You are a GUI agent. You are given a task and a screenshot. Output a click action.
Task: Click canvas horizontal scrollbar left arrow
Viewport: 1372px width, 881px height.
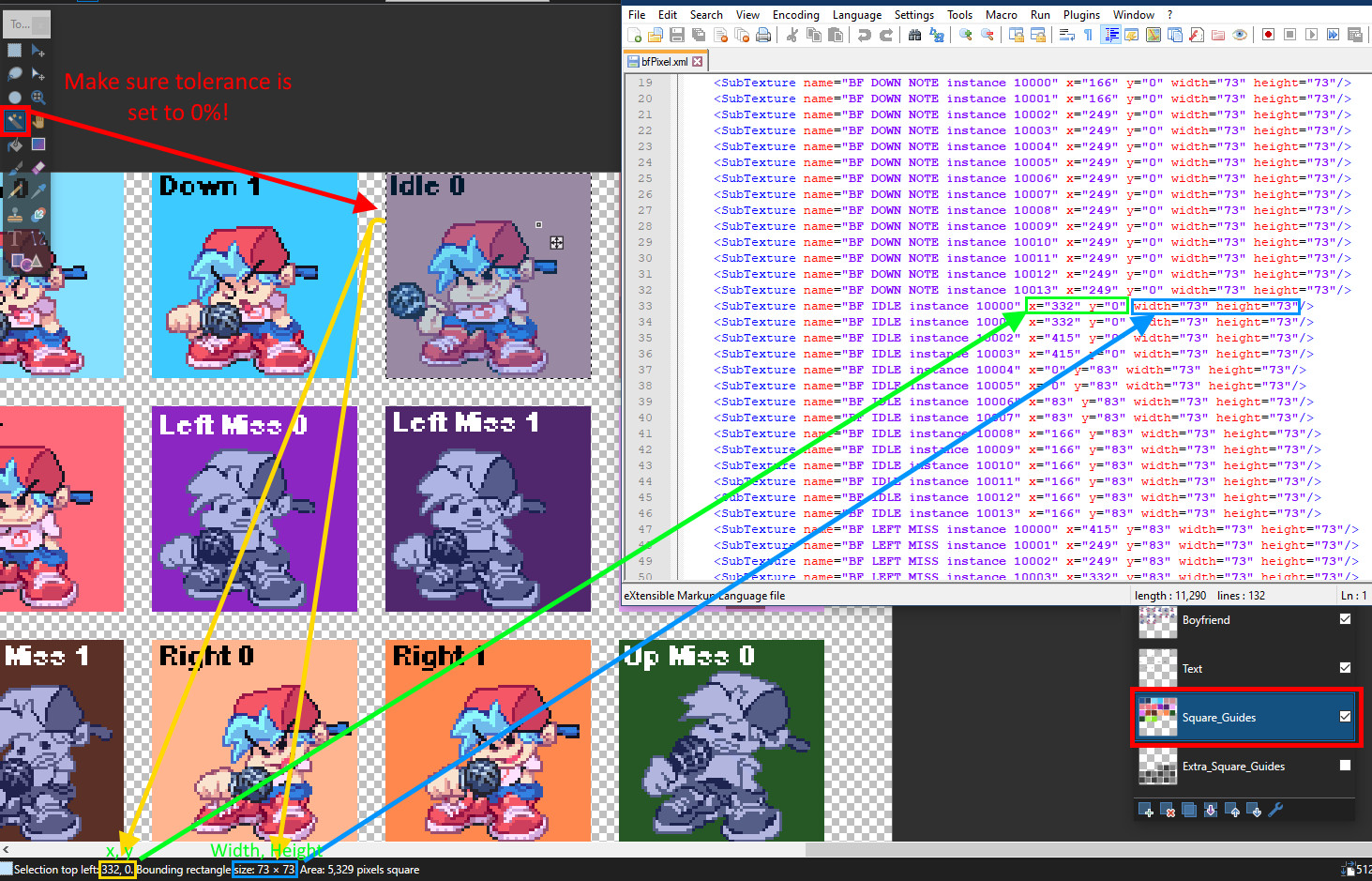[6, 849]
